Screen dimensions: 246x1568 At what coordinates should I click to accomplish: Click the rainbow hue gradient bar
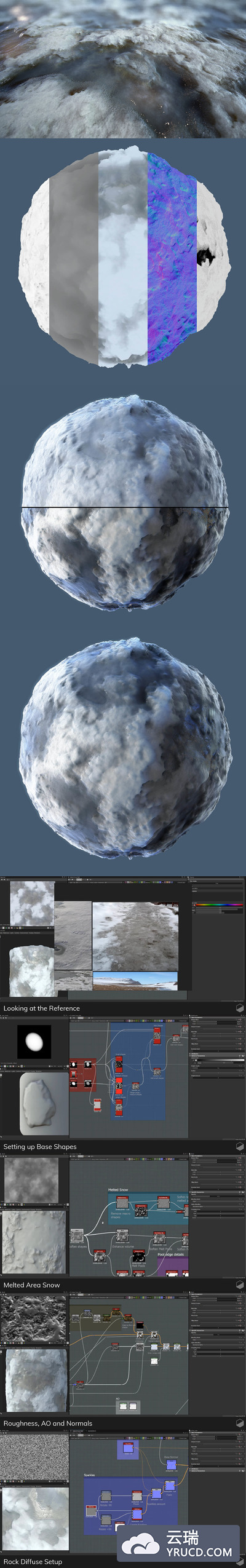coord(218,905)
